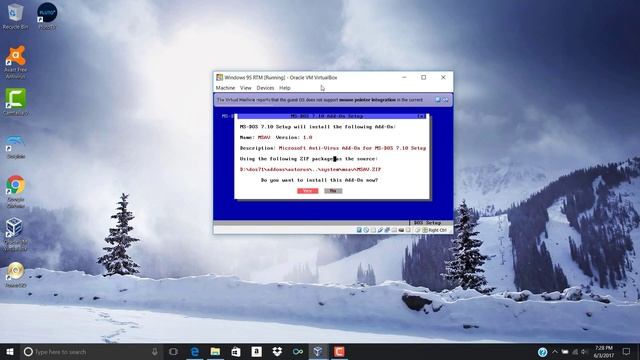Click the battery tray icon
The image size is (640, 360).
(565, 352)
